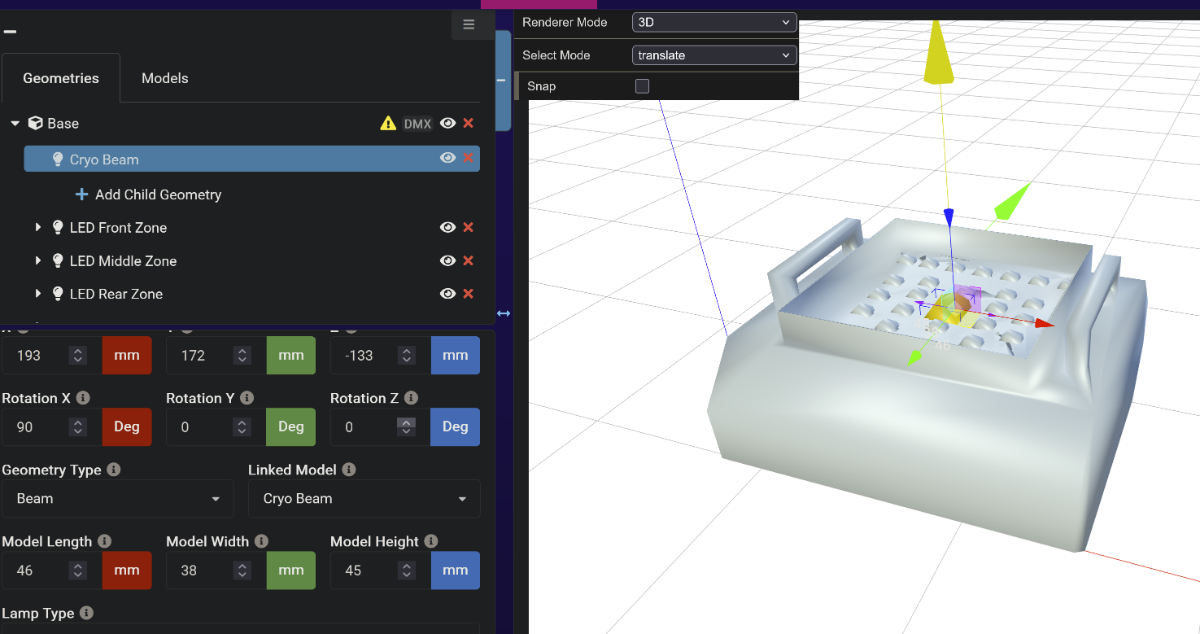The image size is (1200, 634).
Task: Click the Model Height value field
Action: click(380, 570)
